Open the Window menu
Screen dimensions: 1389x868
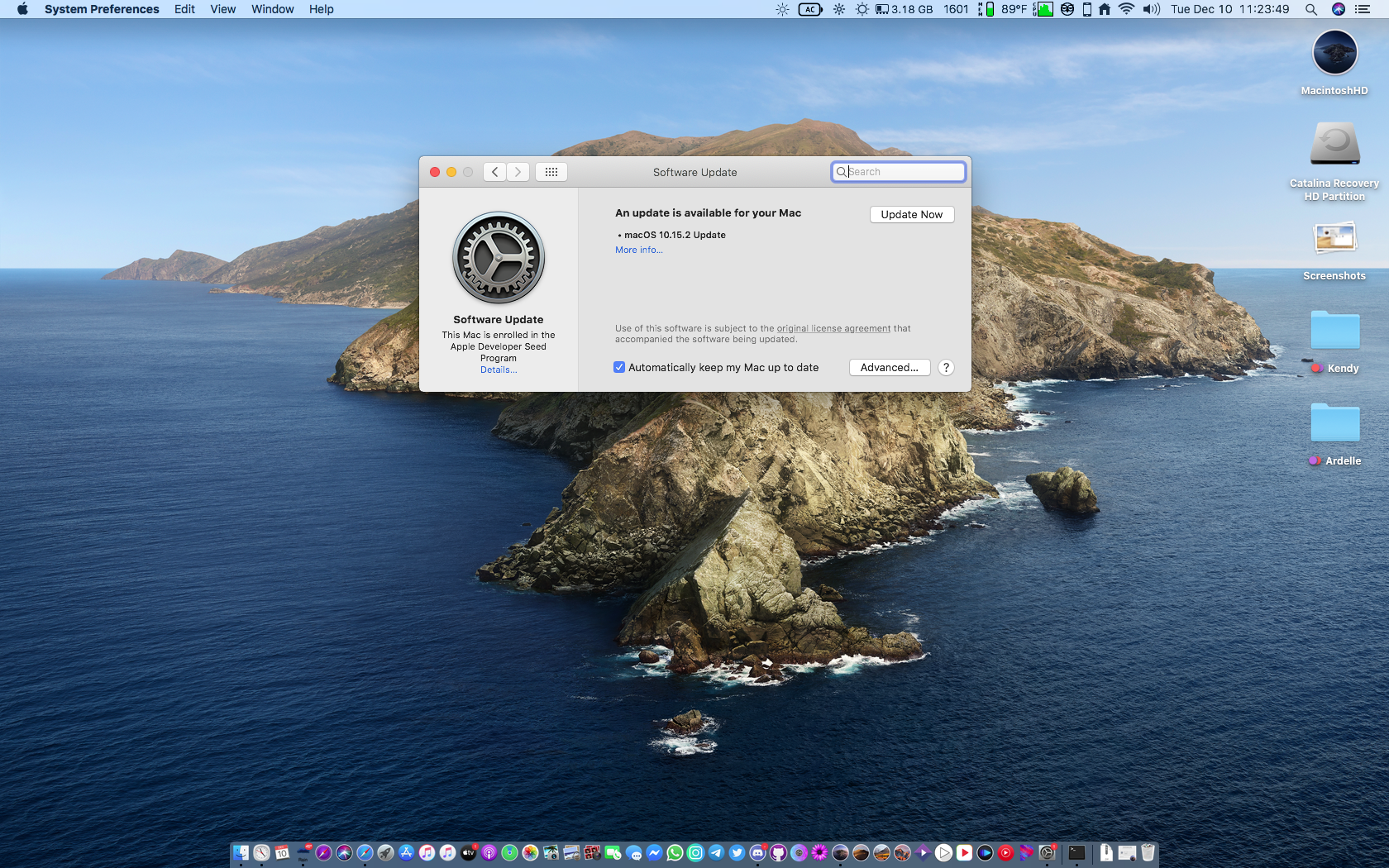273,9
